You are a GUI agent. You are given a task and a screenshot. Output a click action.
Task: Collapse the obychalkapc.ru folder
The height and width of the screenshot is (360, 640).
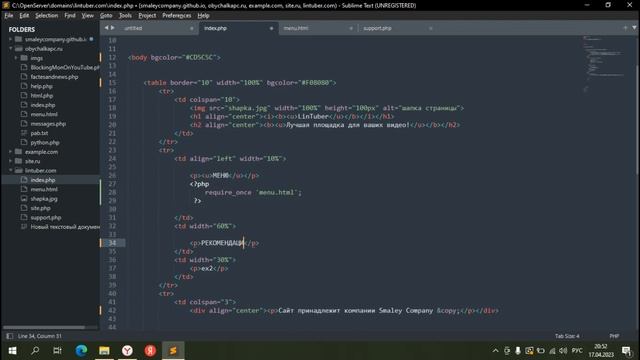[x=11, y=49]
